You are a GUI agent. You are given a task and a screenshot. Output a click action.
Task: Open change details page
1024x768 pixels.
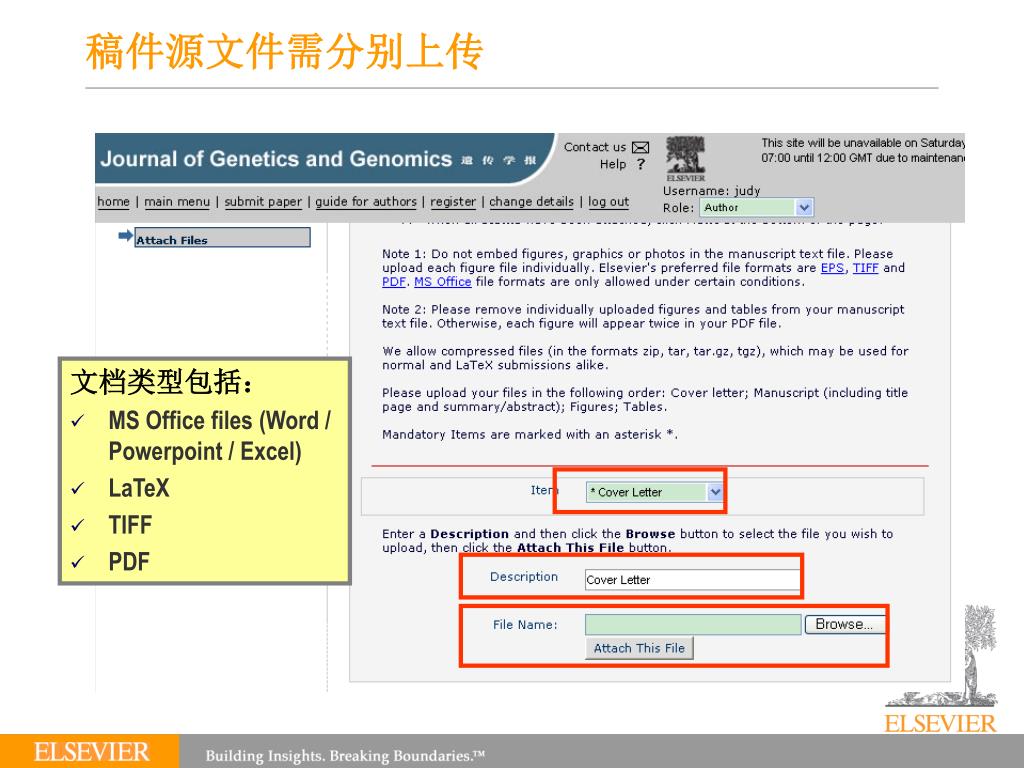point(532,201)
